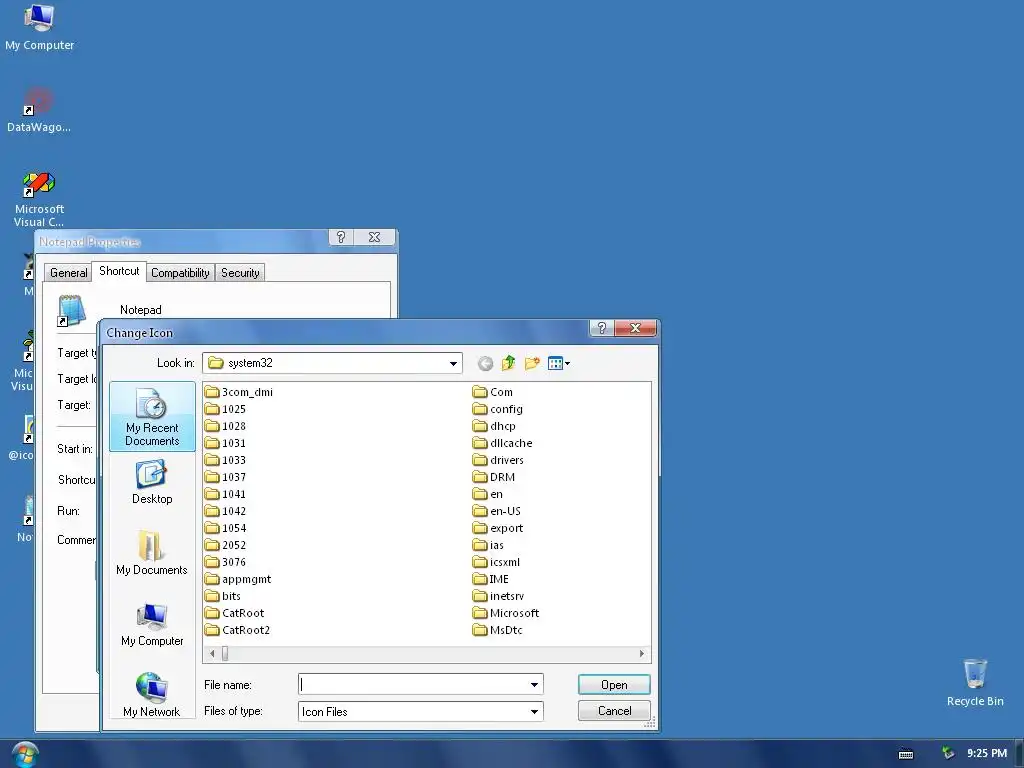Select the 1033 folder
Viewport: 1024px width, 768px height.
[225, 460]
